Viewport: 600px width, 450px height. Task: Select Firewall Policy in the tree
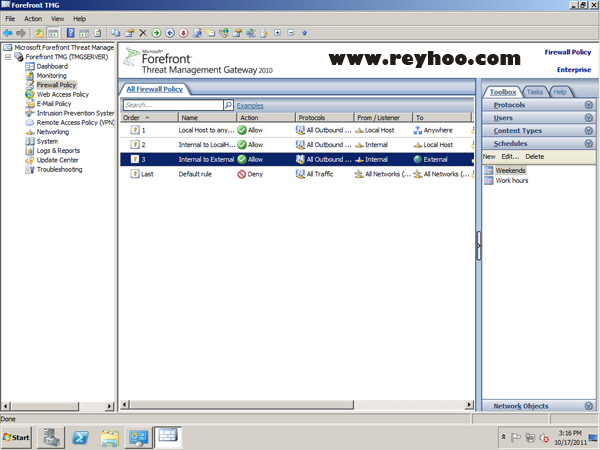click(x=56, y=85)
